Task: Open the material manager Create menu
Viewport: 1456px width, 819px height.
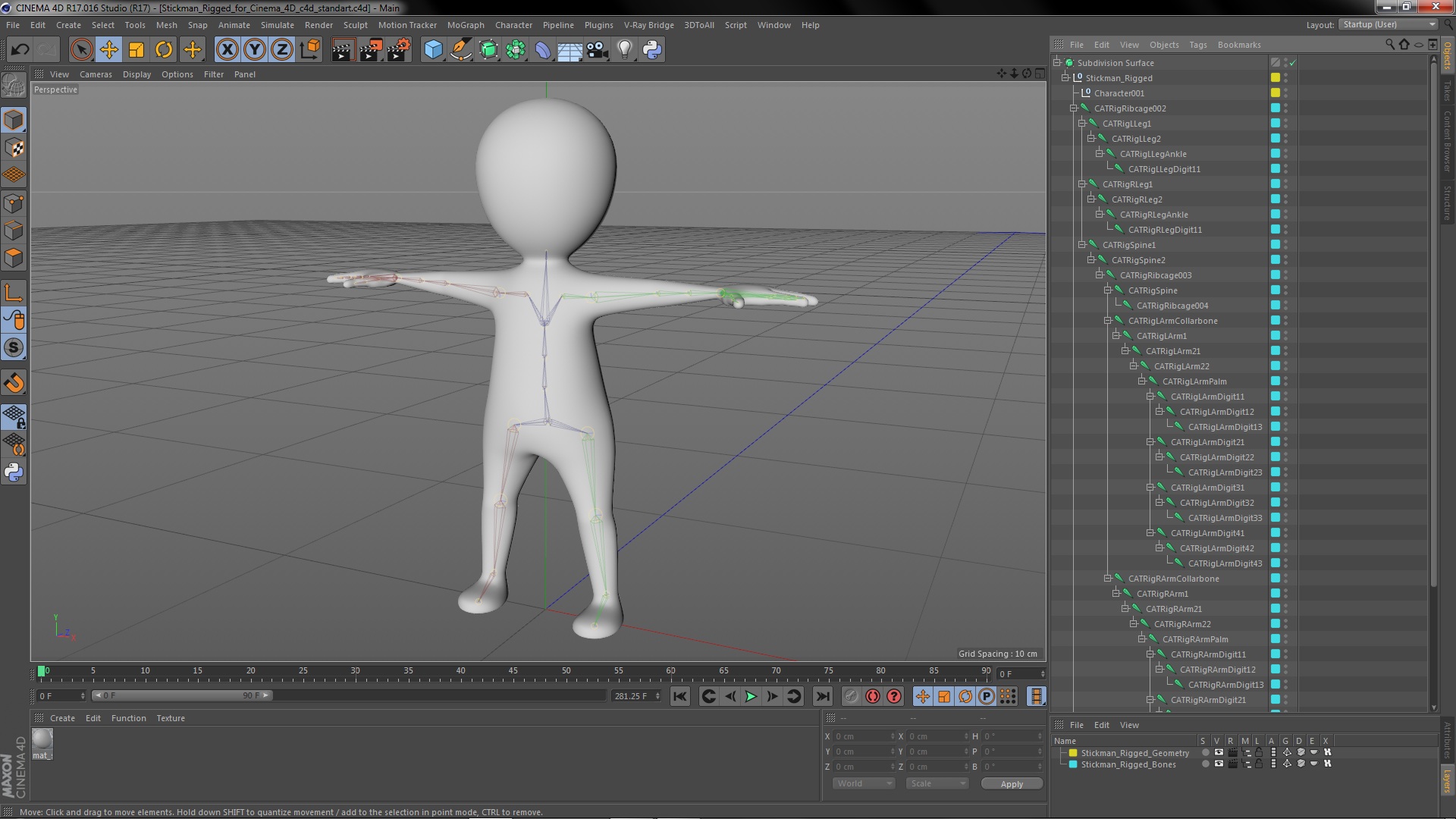Action: pos(62,718)
